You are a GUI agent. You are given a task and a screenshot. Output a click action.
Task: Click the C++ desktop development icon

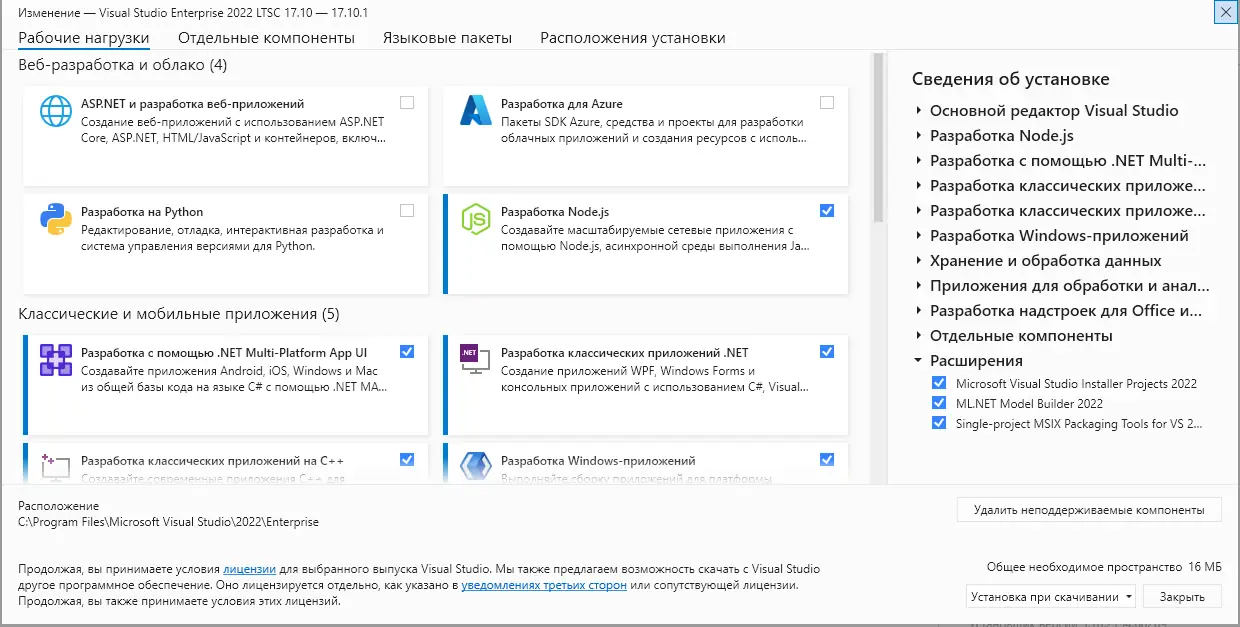(x=56, y=466)
